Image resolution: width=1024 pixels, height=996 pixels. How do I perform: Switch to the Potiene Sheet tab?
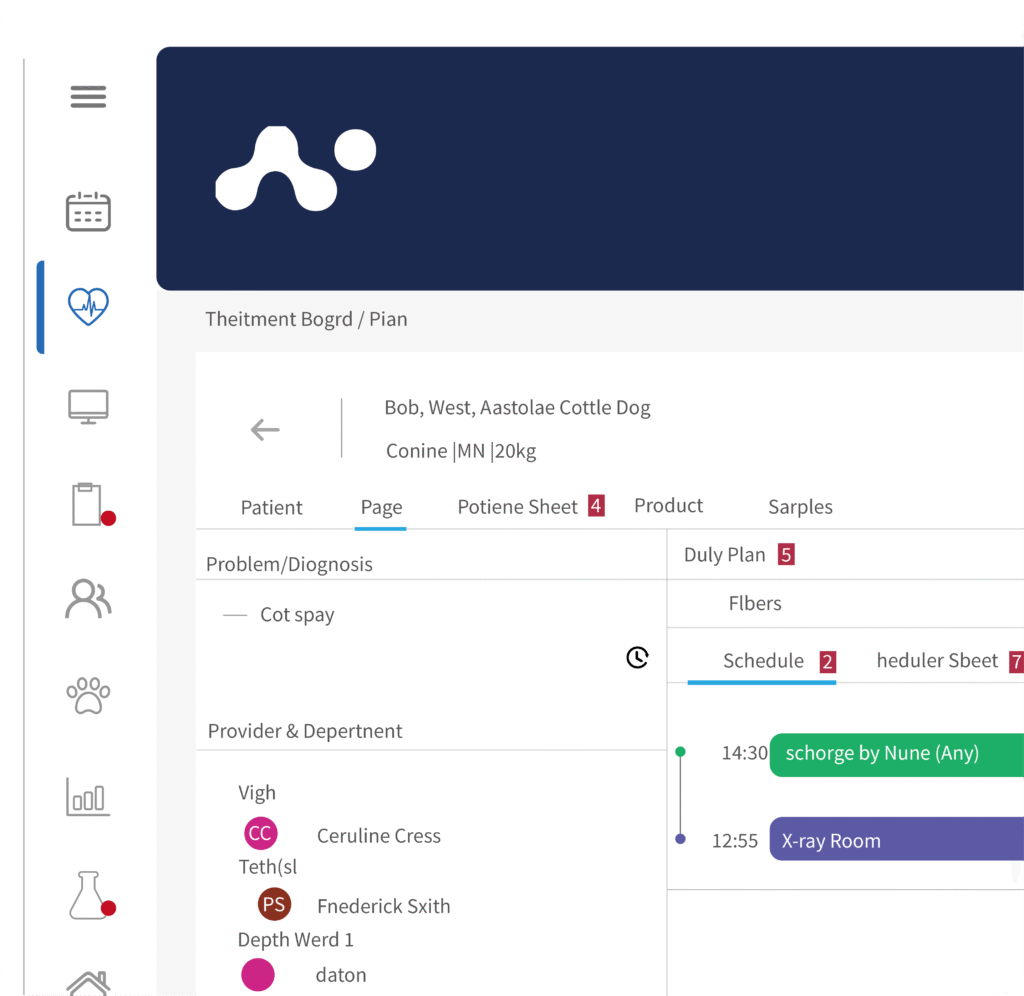pyautogui.click(x=518, y=507)
